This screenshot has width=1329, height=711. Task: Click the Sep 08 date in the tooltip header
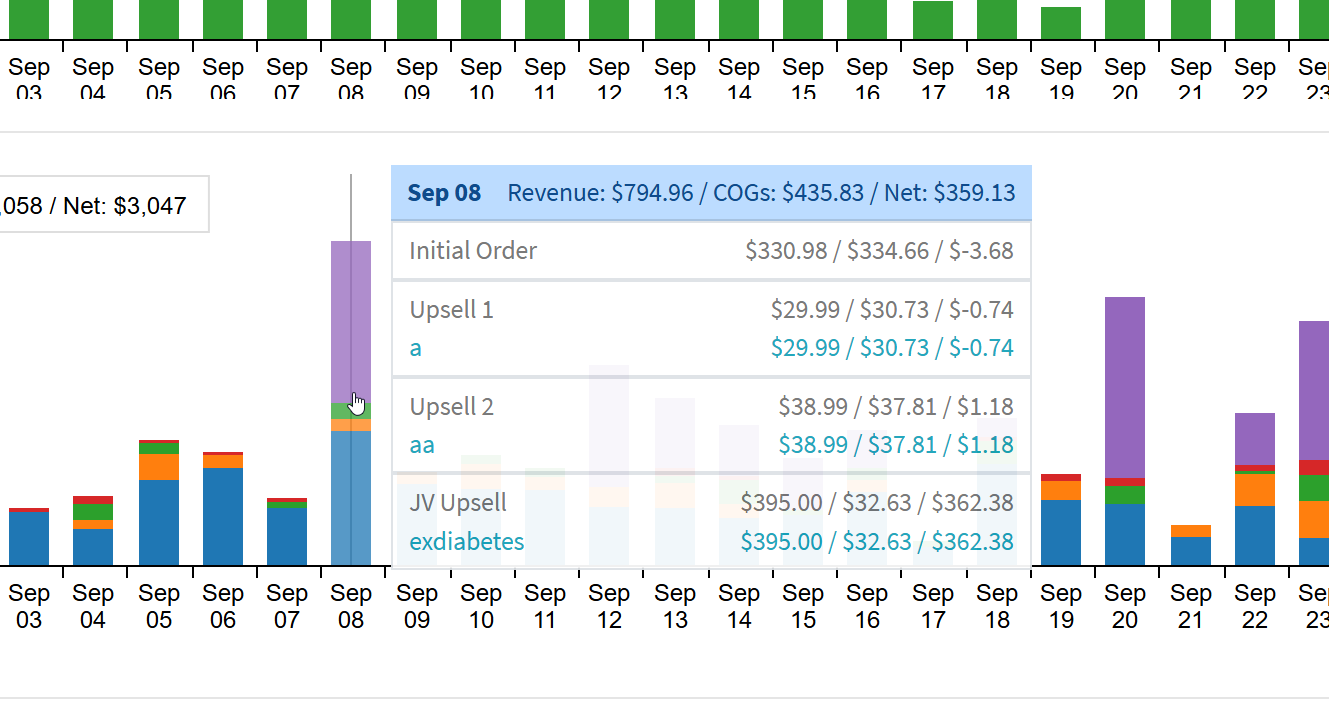pyautogui.click(x=444, y=193)
